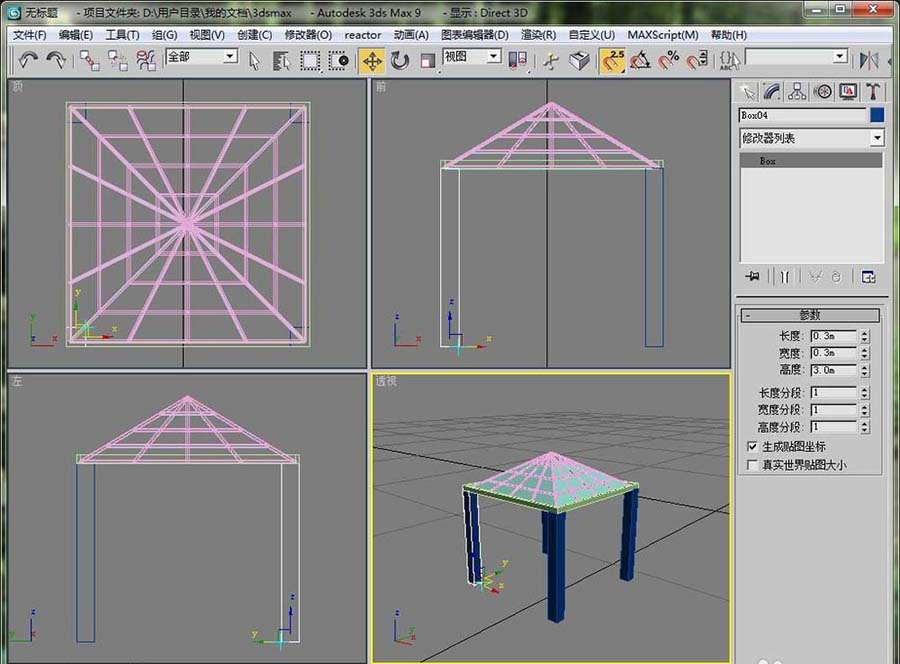This screenshot has height=664, width=900.
Task: Activate the Select and Scale tool
Action: [428, 61]
